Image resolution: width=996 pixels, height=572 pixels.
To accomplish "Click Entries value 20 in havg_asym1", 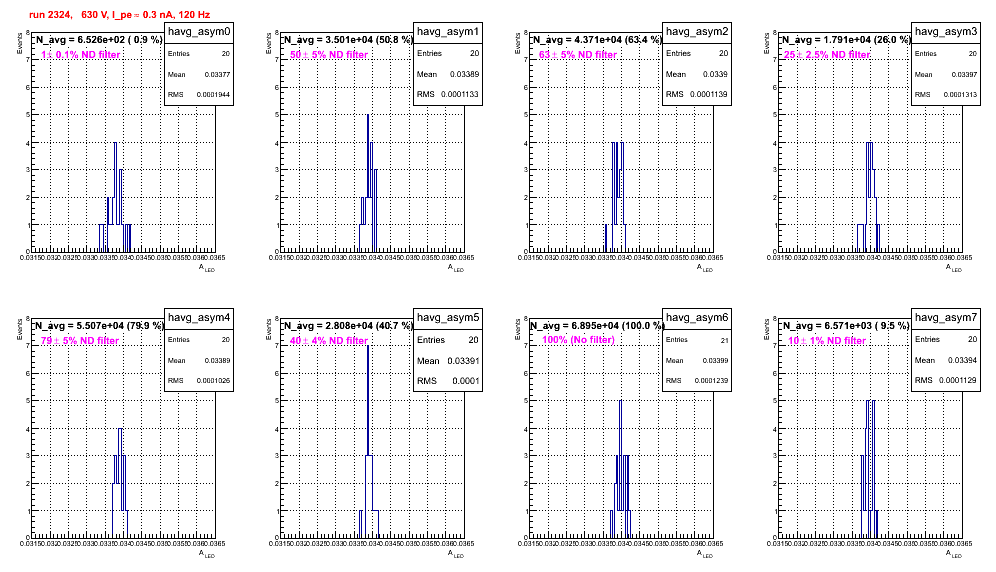I will 474,53.
